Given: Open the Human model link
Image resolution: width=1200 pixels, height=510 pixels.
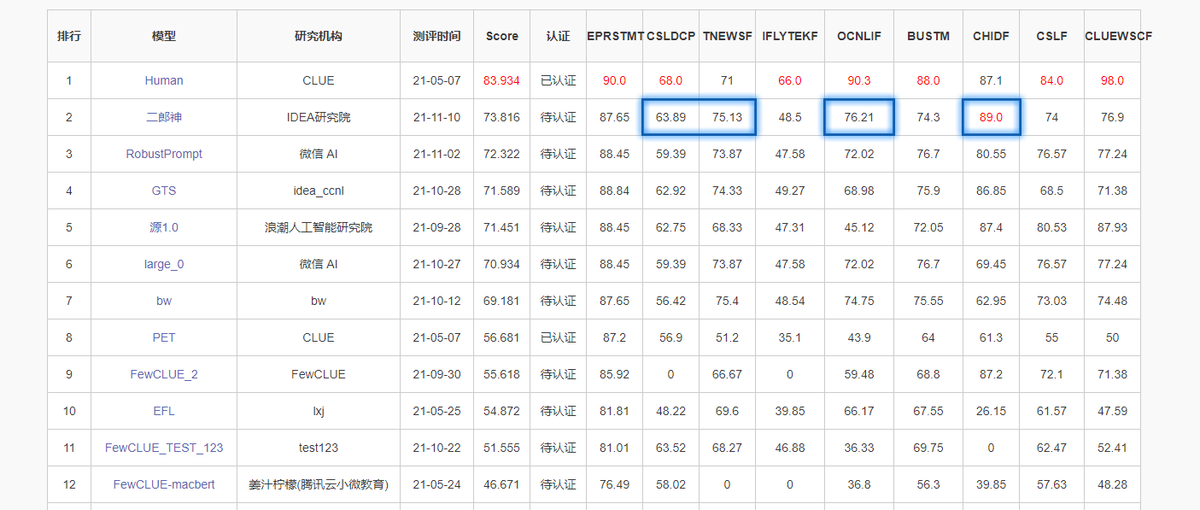Looking at the screenshot, I should 164,81.
